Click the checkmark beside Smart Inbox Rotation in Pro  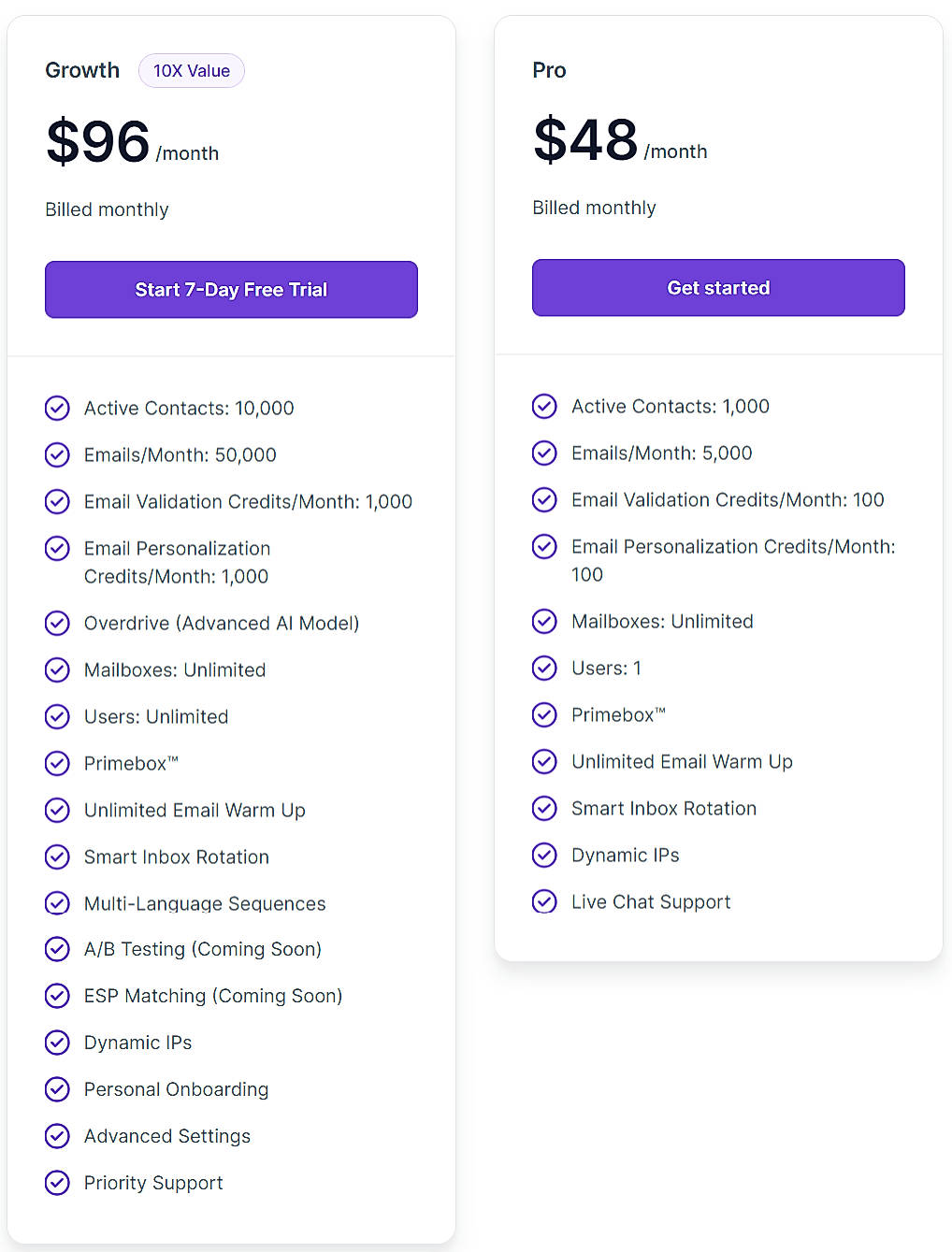[544, 808]
